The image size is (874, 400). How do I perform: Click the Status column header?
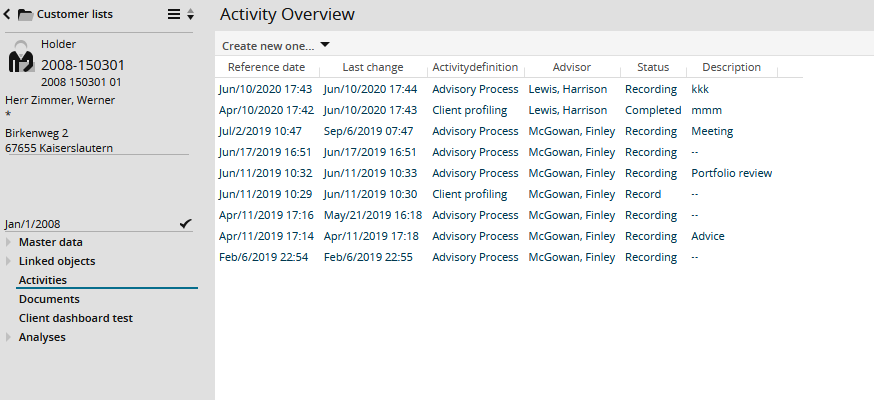[653, 68]
